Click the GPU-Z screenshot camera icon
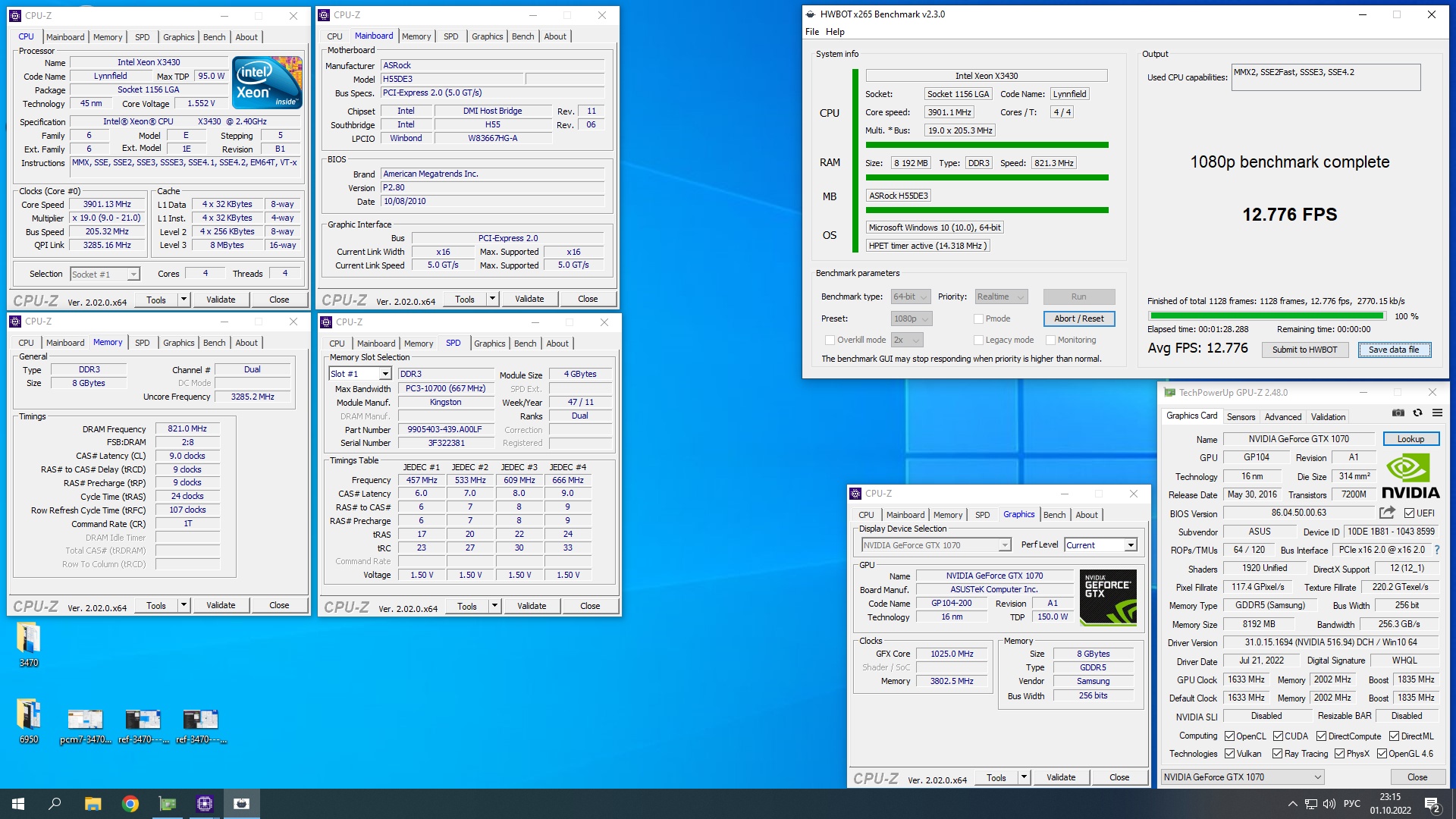The height and width of the screenshot is (819, 1456). [x=1398, y=413]
